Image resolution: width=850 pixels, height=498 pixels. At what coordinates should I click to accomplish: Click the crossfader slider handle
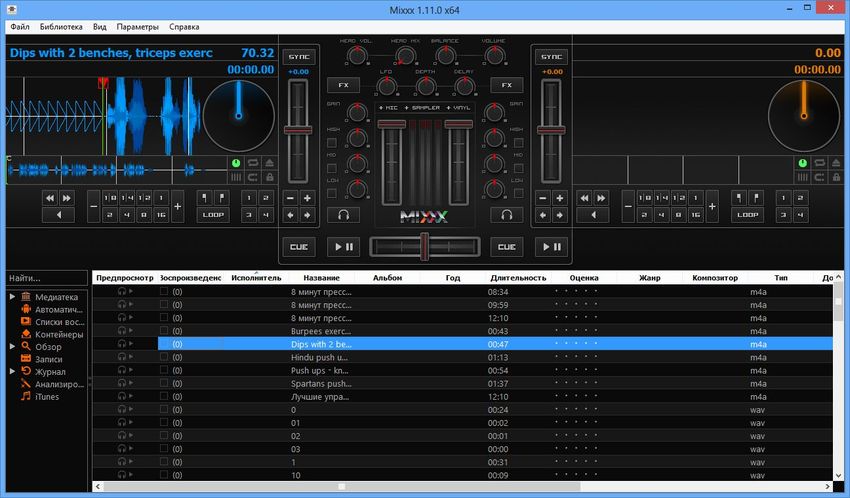click(x=424, y=245)
